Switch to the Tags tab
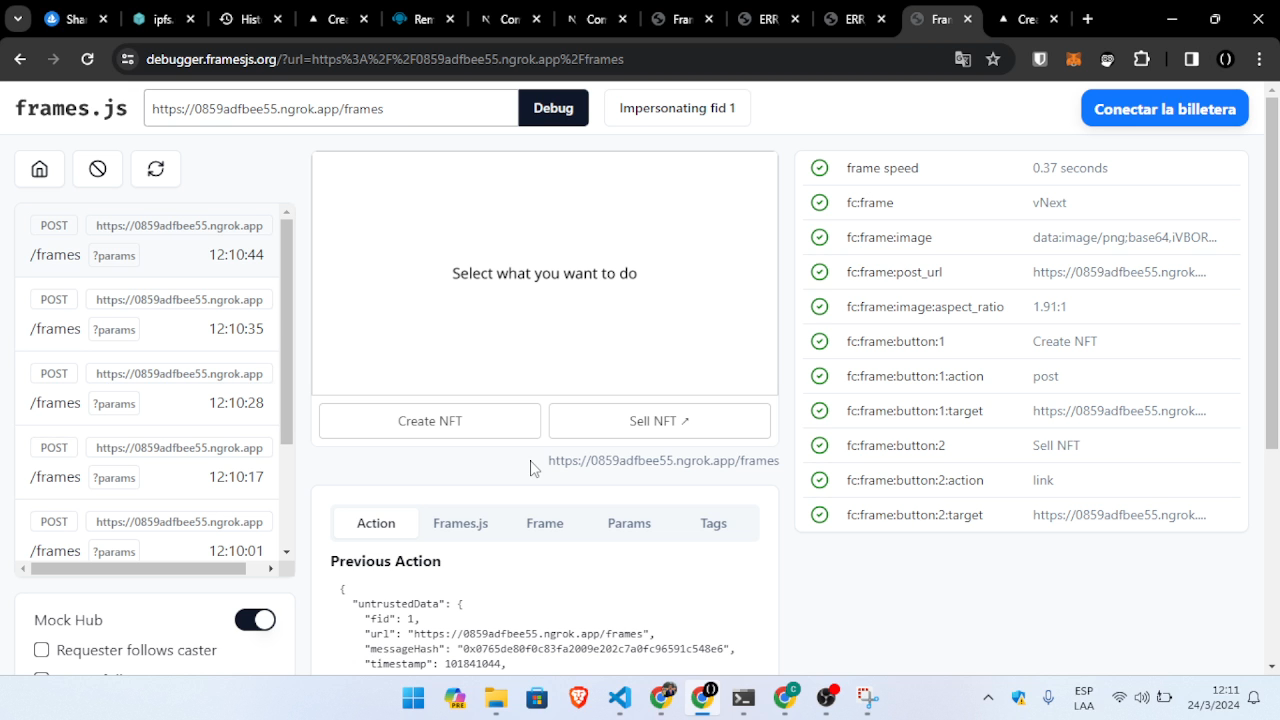 [x=714, y=523]
